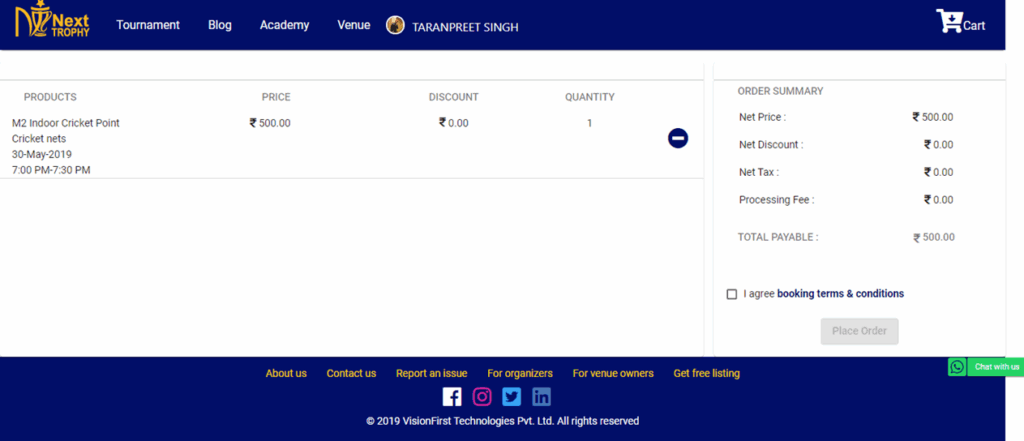
Task: Click the Next Trophy logo
Action: pyautogui.click(x=52, y=23)
